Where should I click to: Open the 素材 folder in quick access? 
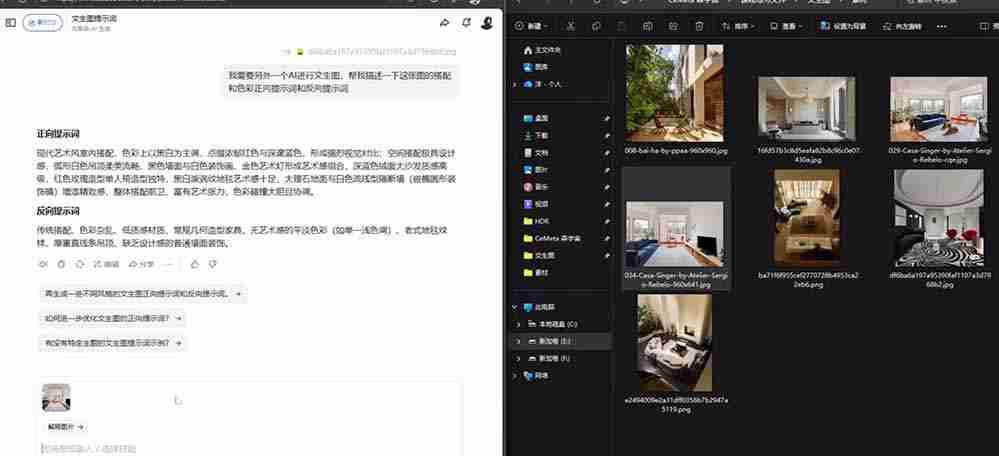[536, 273]
